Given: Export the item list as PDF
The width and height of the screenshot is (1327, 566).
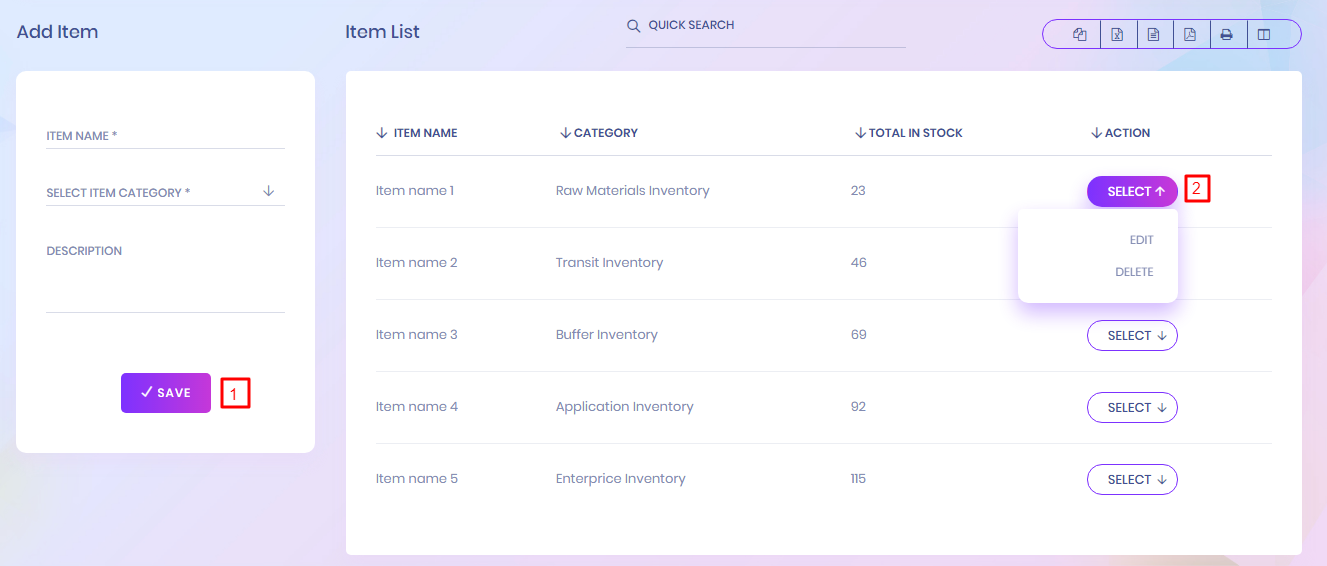Looking at the screenshot, I should [1190, 35].
